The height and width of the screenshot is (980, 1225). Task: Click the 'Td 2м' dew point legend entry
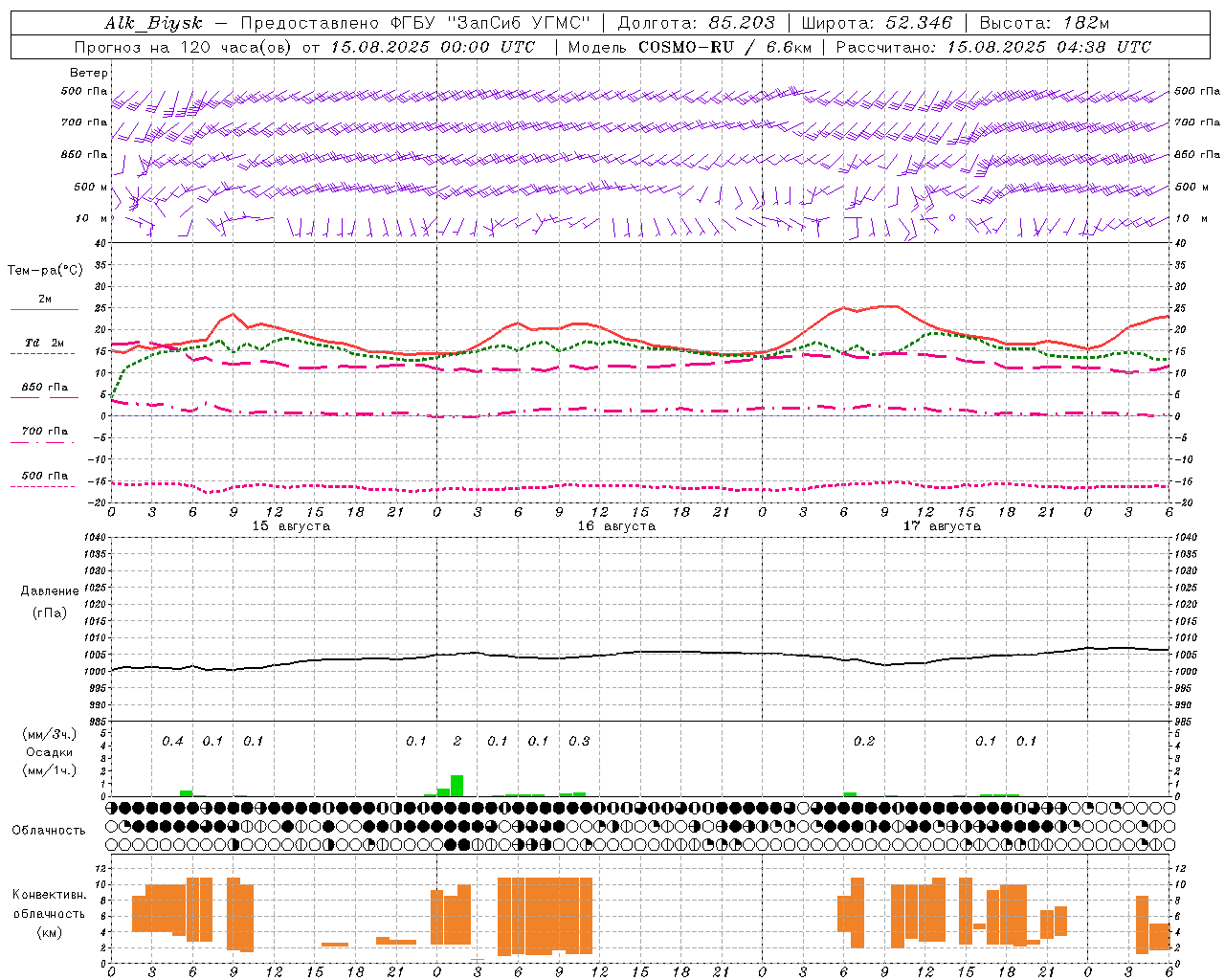coord(45,343)
